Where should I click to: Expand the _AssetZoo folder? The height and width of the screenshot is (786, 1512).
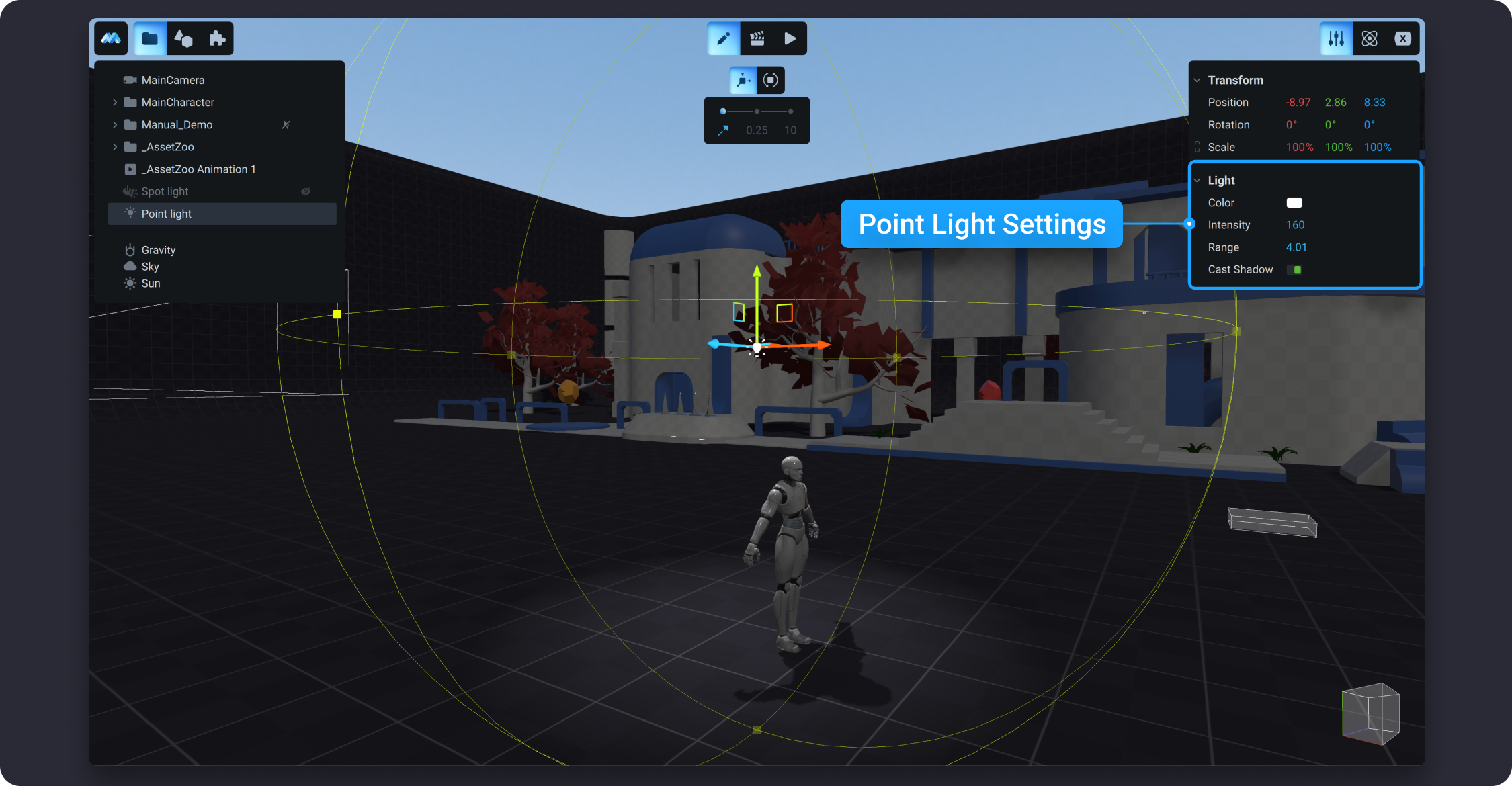(x=115, y=146)
